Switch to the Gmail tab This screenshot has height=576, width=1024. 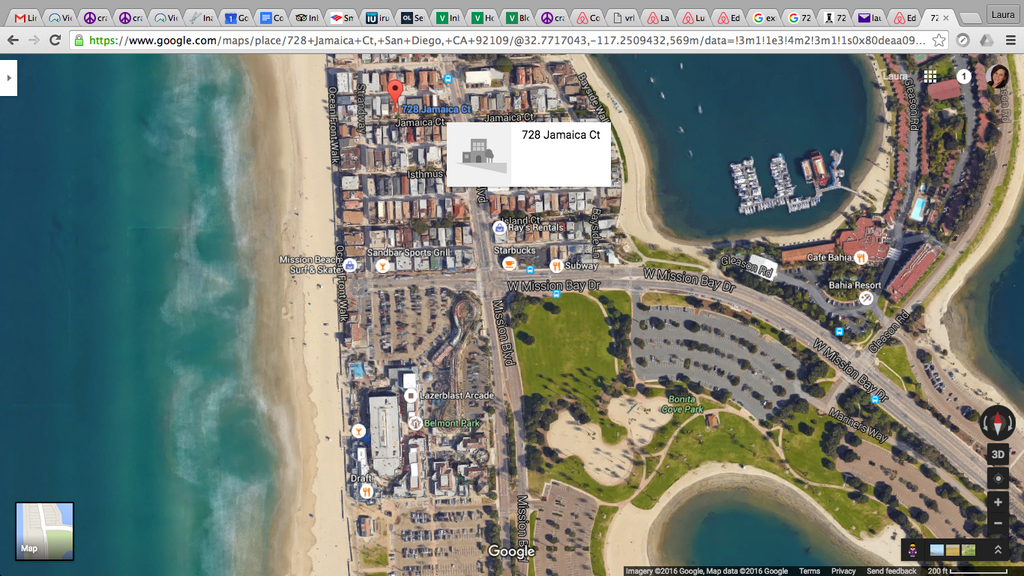click(23, 18)
